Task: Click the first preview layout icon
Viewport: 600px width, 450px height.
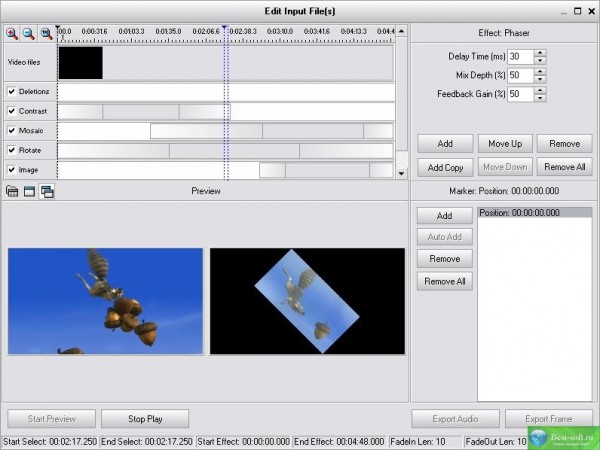Action: [x=12, y=191]
